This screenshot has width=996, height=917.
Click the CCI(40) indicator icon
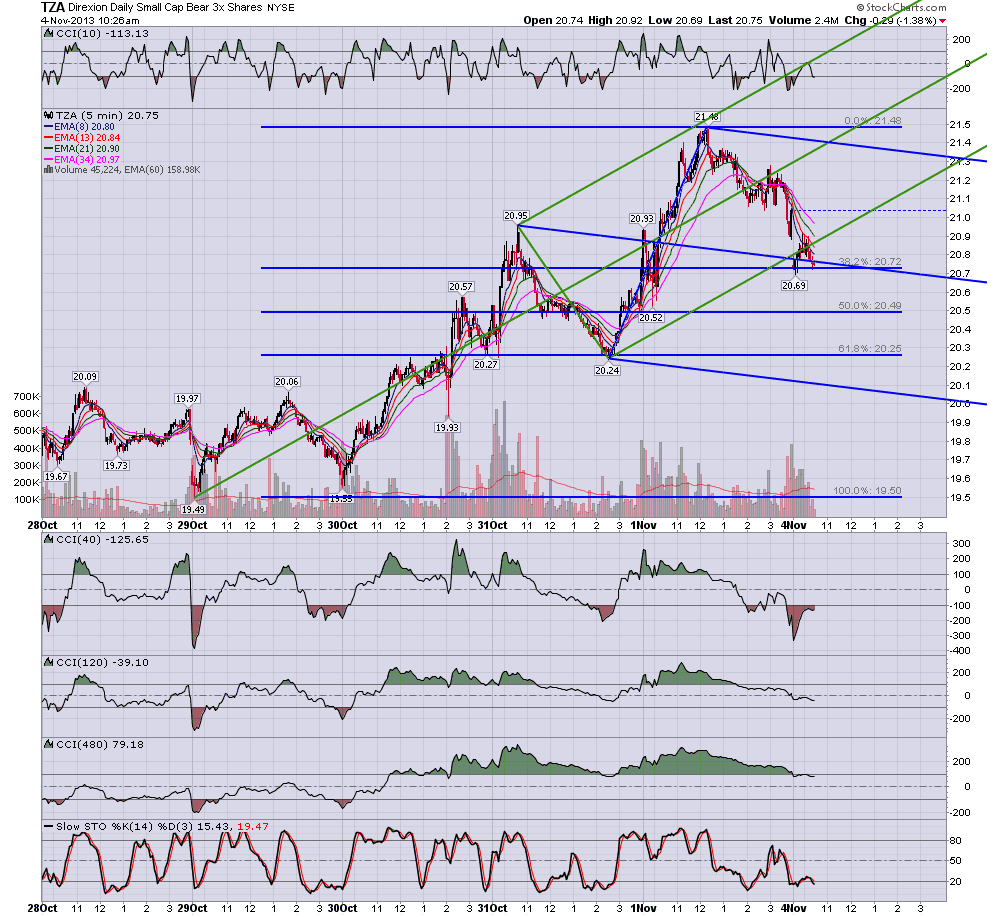[49, 540]
